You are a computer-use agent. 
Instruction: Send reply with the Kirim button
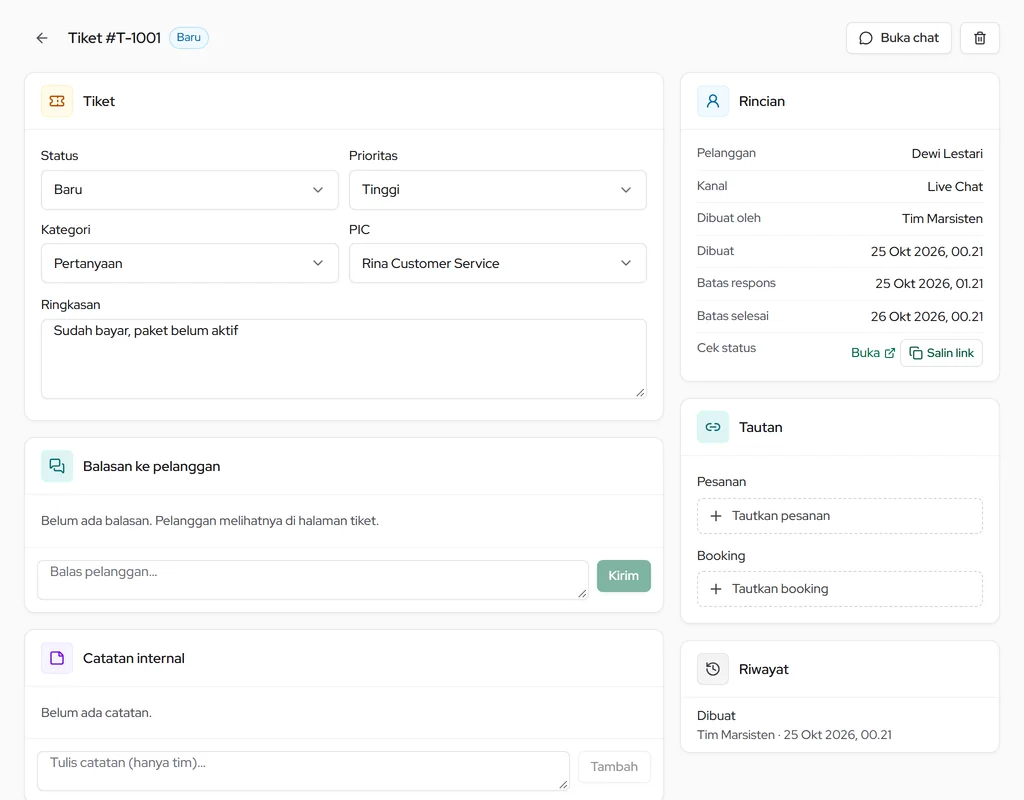point(624,576)
